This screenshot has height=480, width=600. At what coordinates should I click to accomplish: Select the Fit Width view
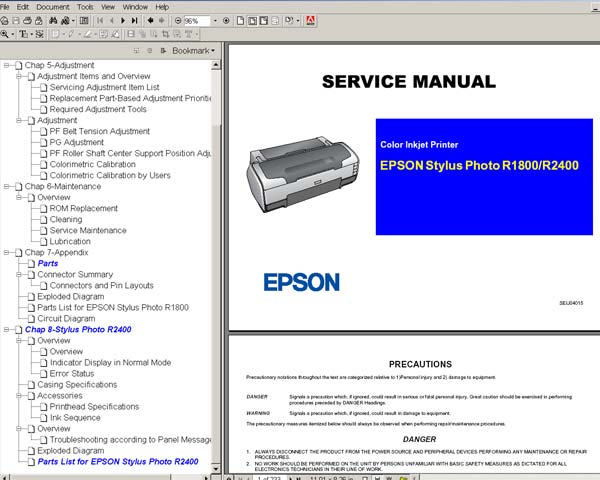pos(264,21)
